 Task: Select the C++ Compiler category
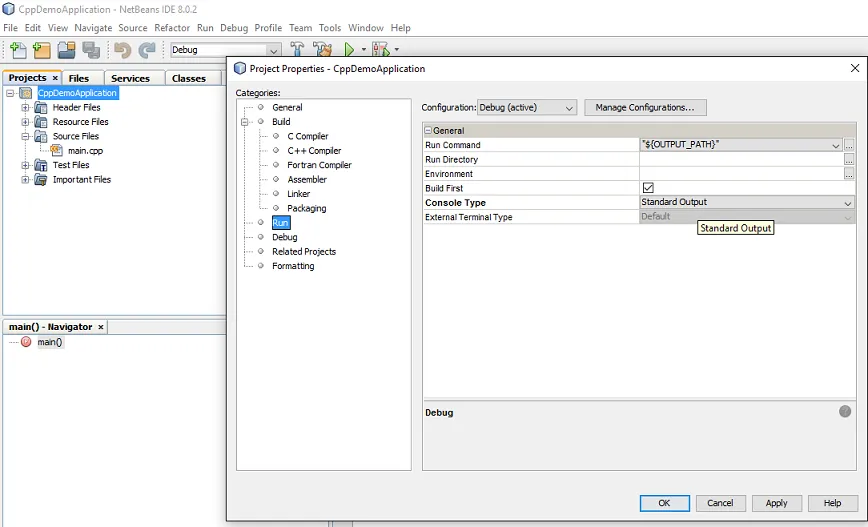(x=314, y=151)
